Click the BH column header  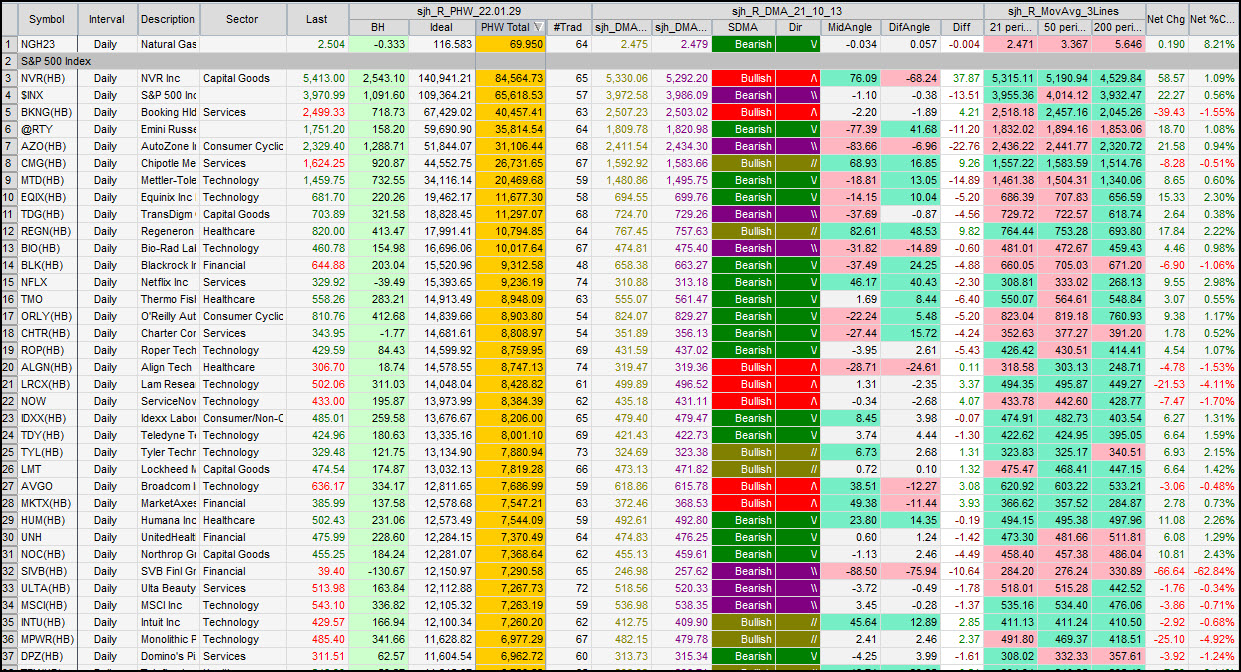tap(379, 27)
